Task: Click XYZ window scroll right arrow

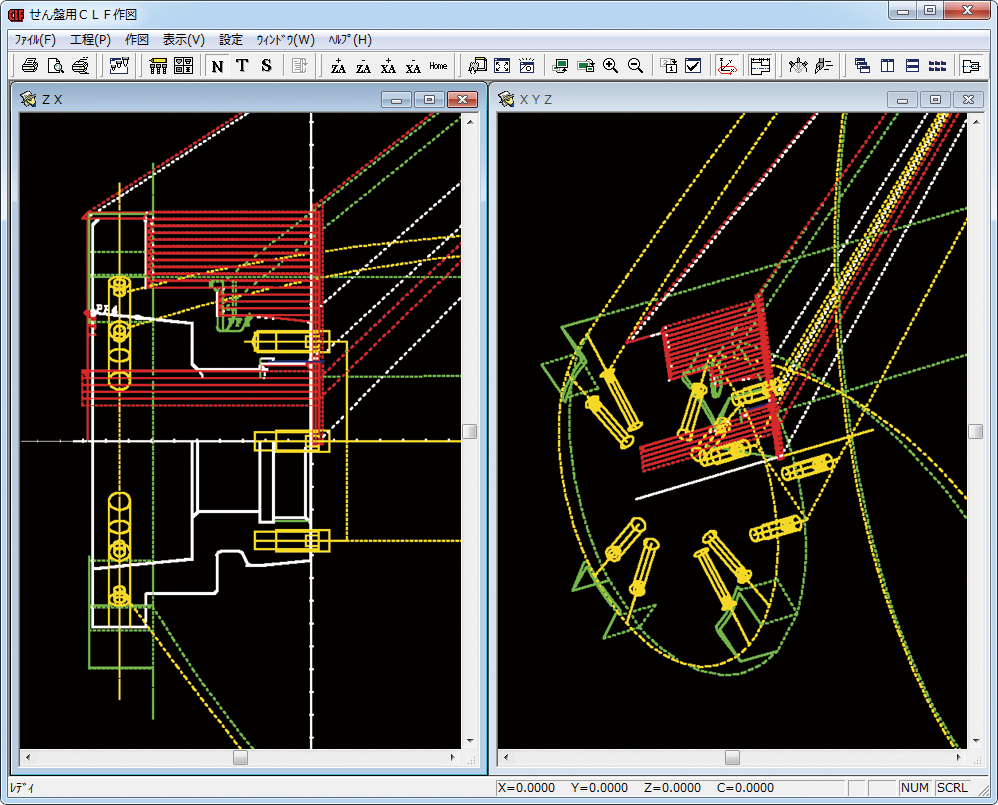Action: pos(959,757)
